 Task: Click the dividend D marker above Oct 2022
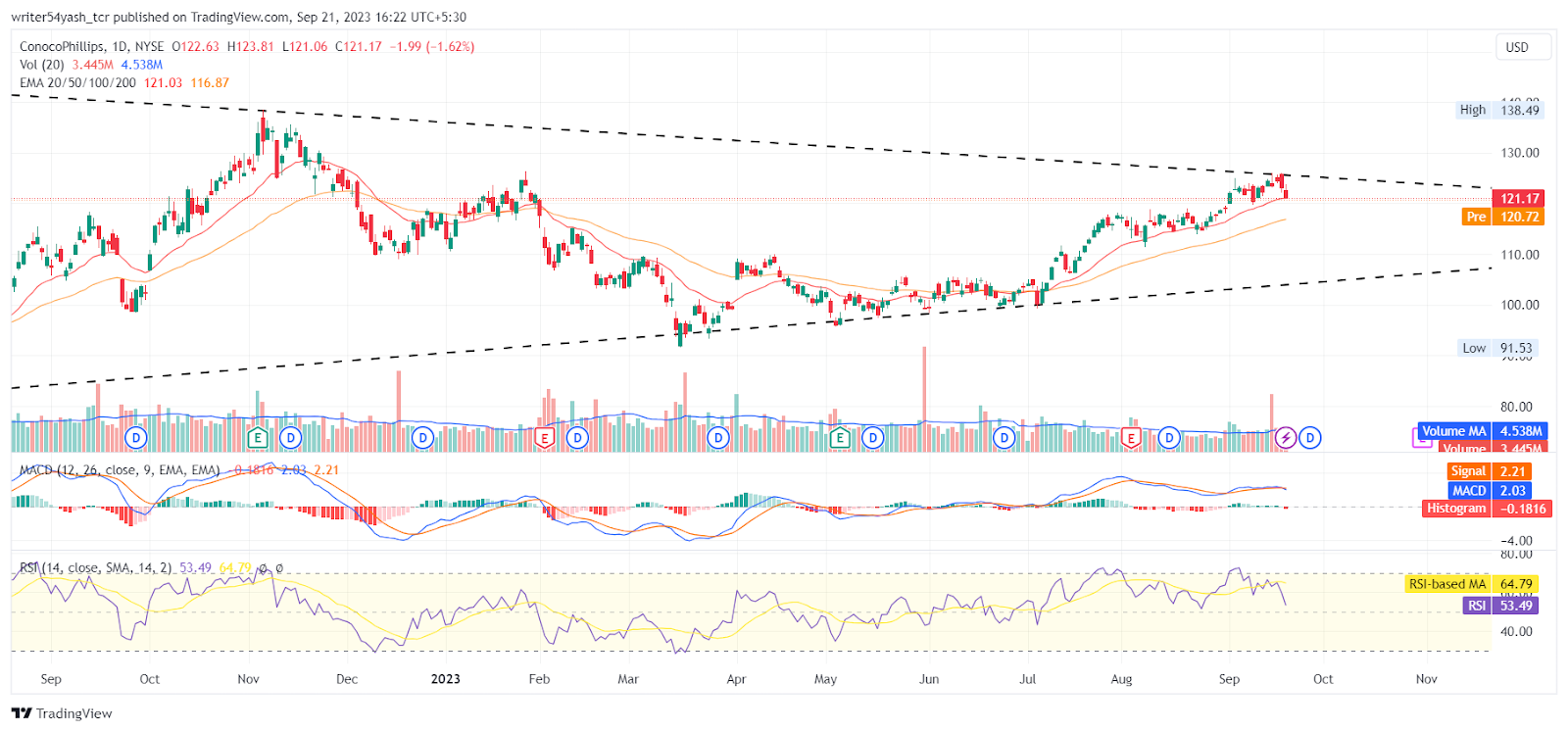pyautogui.click(x=136, y=437)
